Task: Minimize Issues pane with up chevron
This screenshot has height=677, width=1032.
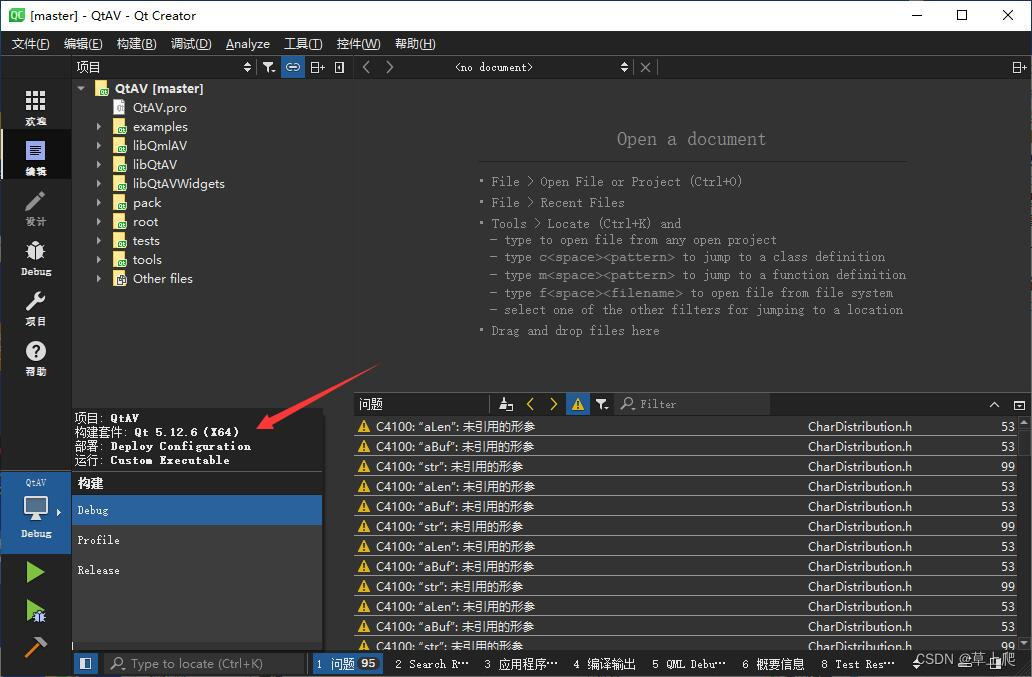Action: pyautogui.click(x=994, y=405)
